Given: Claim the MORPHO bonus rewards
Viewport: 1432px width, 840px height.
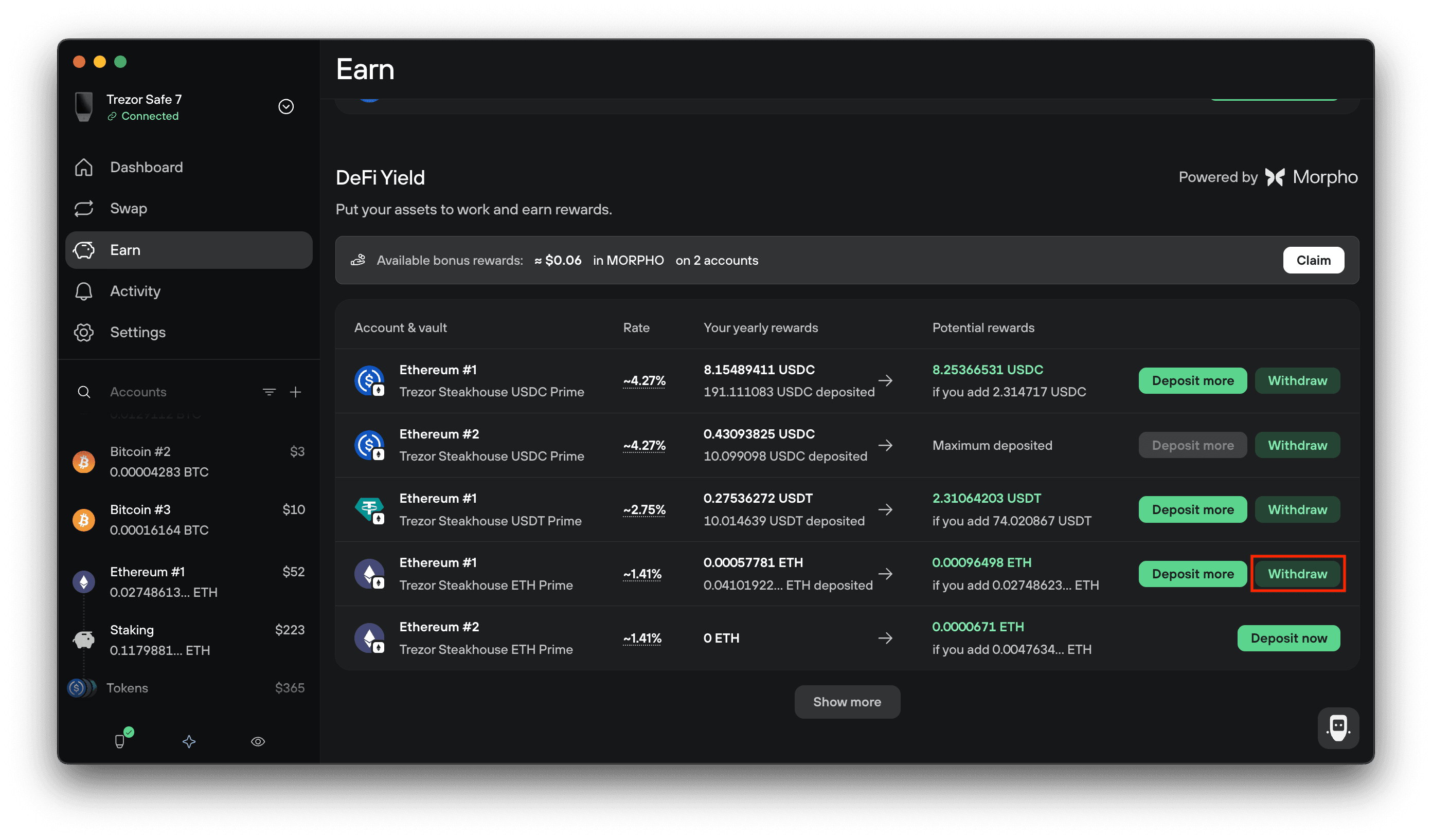Looking at the screenshot, I should 1313,260.
